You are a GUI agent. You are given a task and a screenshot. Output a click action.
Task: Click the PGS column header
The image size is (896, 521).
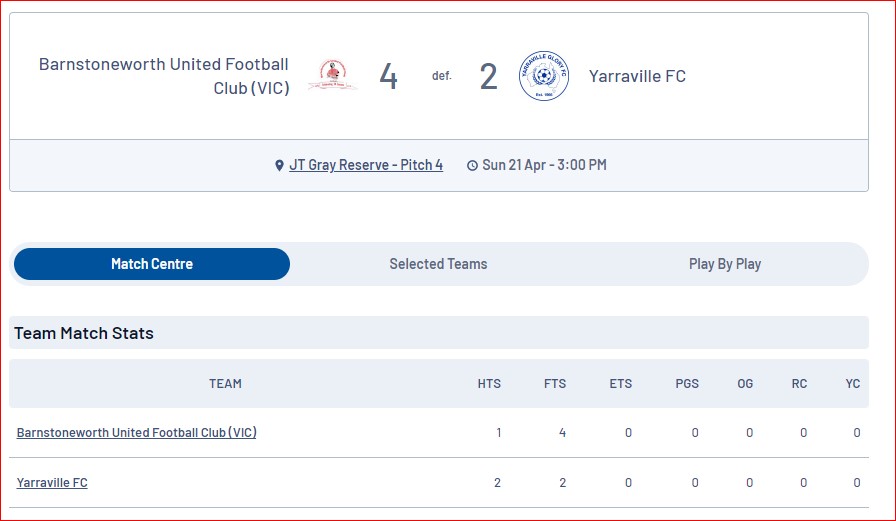coord(687,383)
